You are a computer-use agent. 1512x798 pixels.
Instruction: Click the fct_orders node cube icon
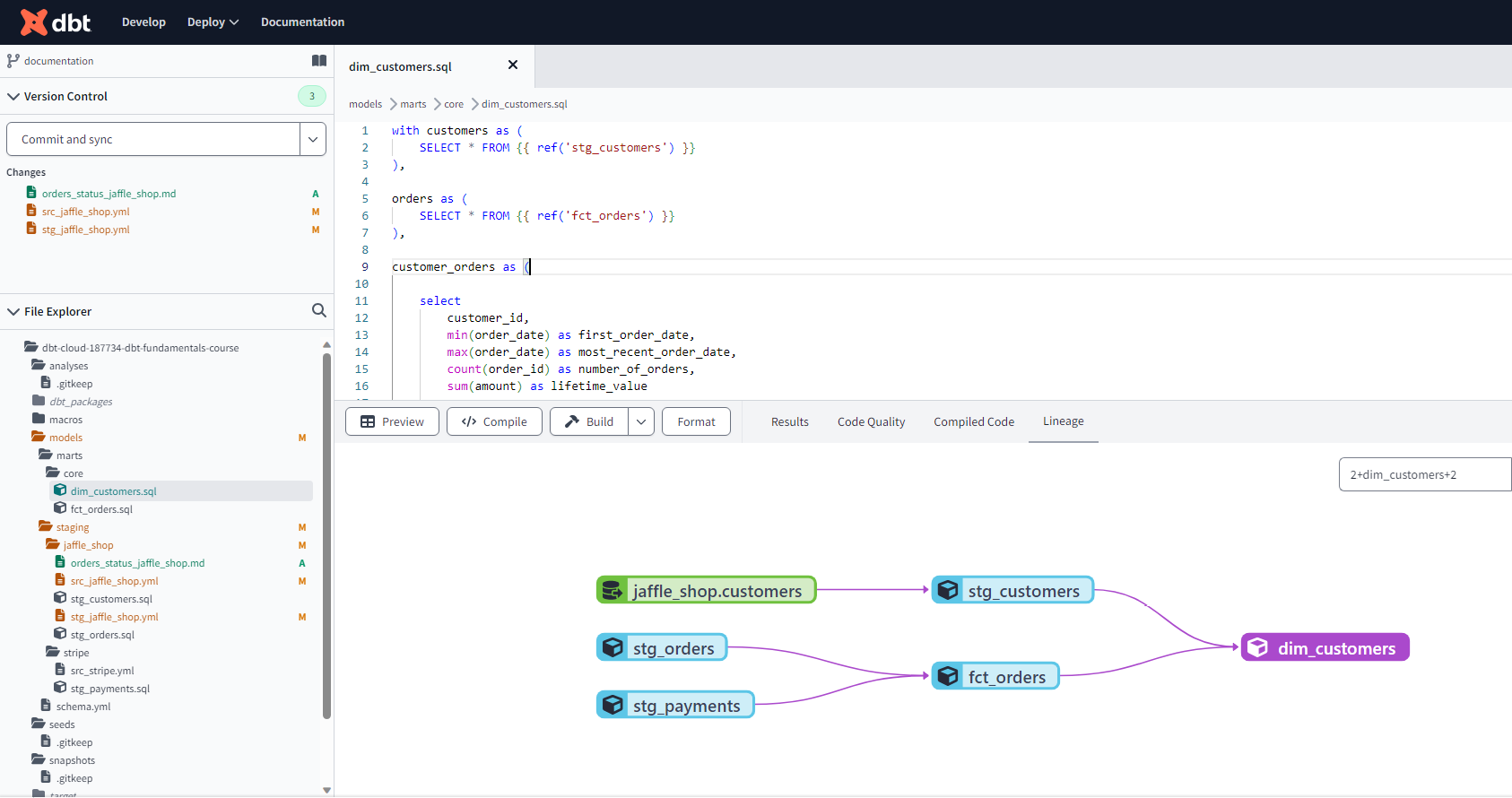pos(948,676)
